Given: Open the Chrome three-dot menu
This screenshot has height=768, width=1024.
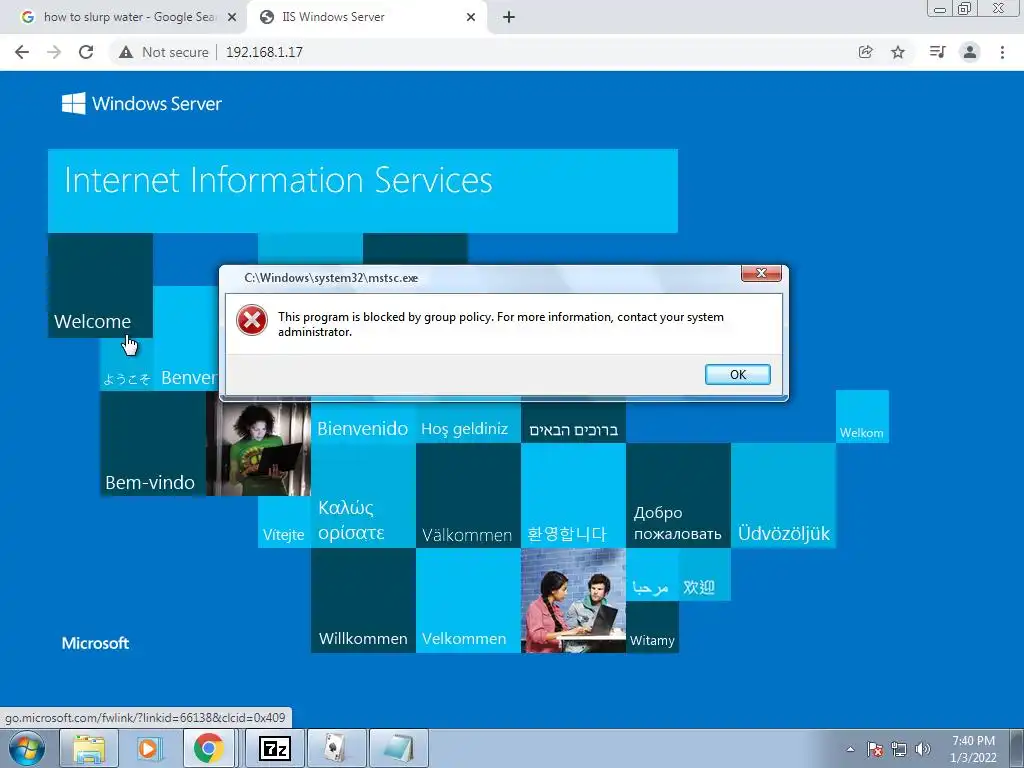Looking at the screenshot, I should coord(1002,52).
